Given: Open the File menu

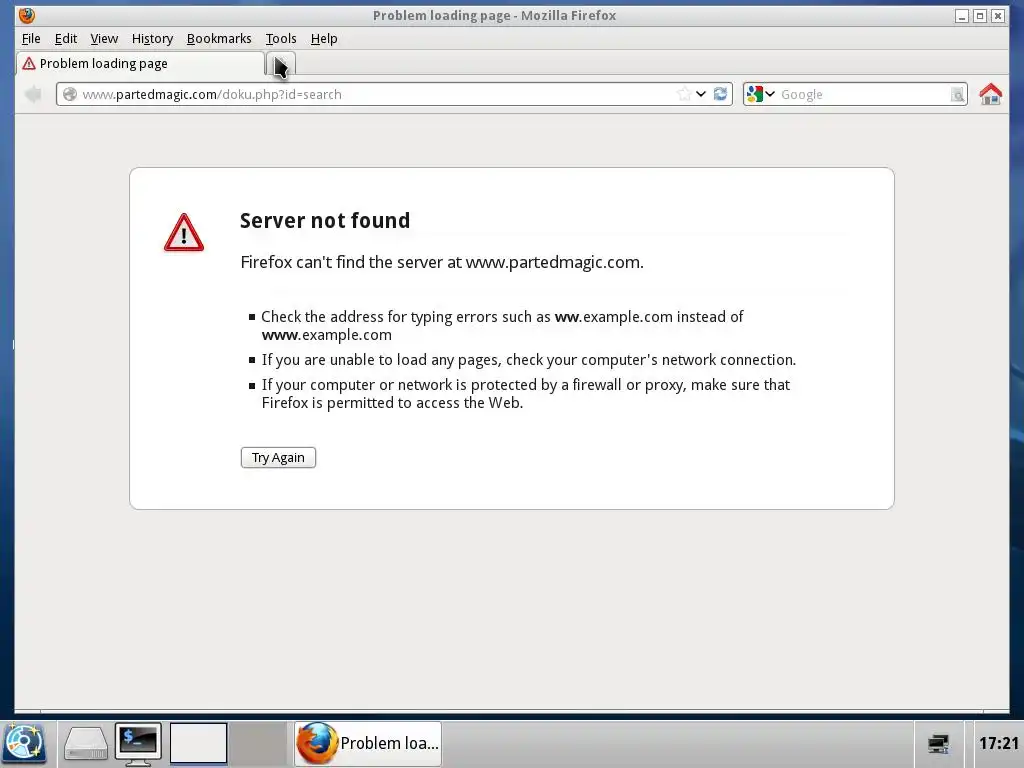Looking at the screenshot, I should click(31, 39).
